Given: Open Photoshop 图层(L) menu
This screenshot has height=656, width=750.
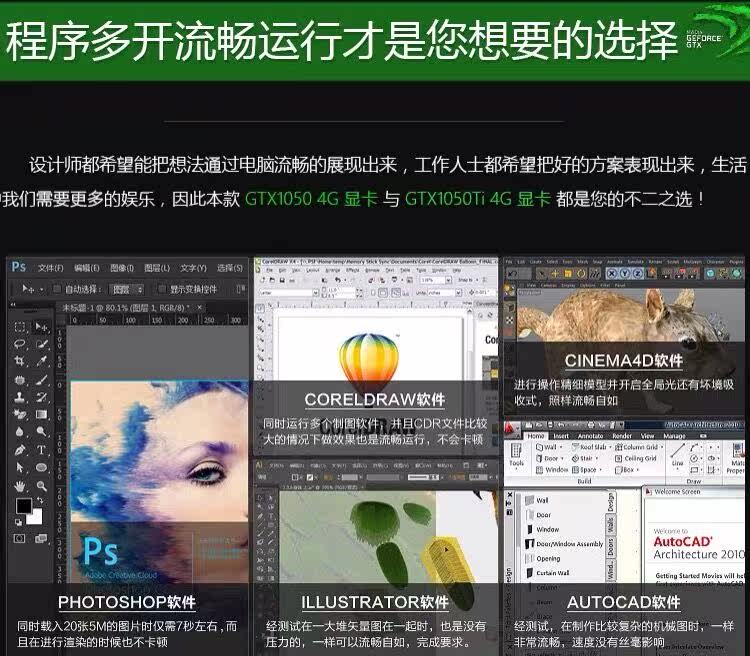Looking at the screenshot, I should pyautogui.click(x=157, y=268).
